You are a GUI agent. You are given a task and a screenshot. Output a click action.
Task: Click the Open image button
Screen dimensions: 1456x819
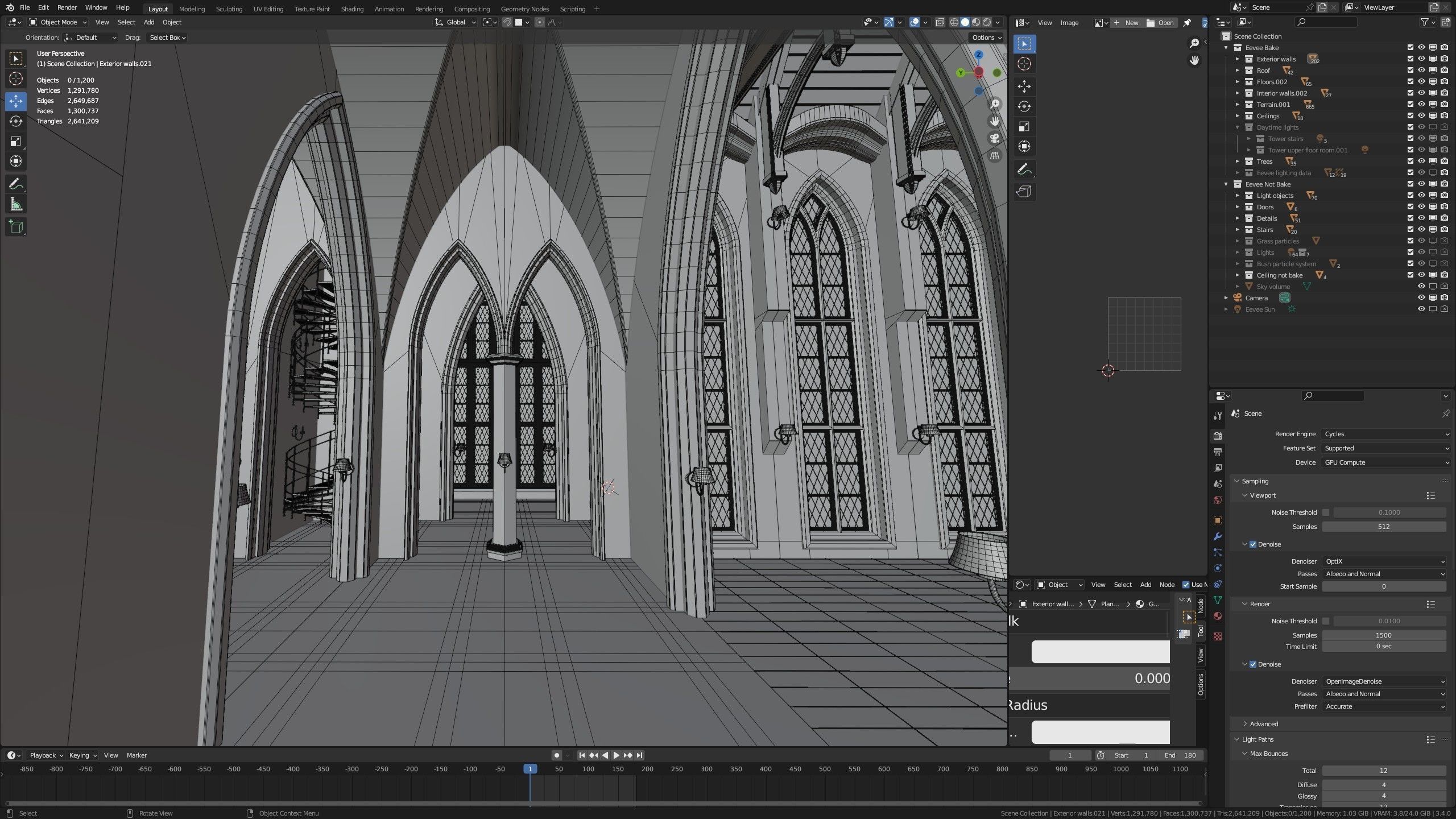(1160, 23)
